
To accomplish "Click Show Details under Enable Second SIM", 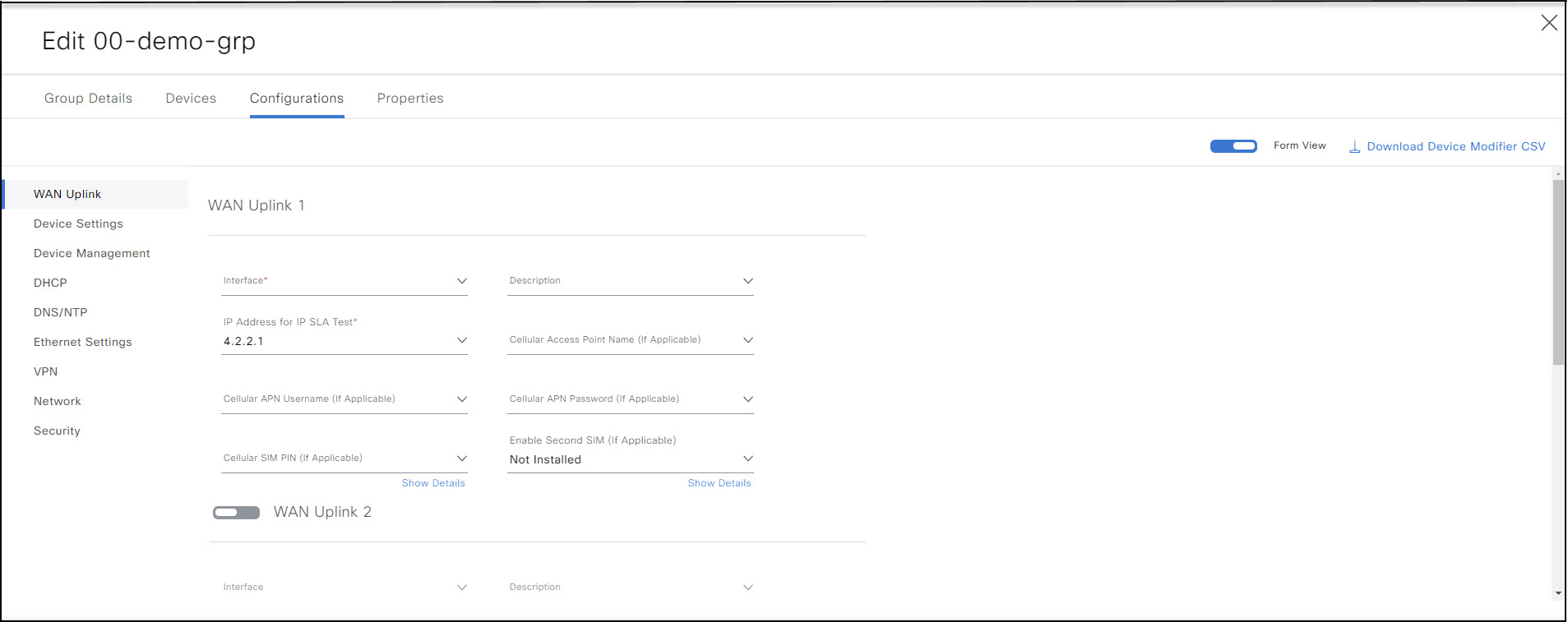I will (719, 483).
